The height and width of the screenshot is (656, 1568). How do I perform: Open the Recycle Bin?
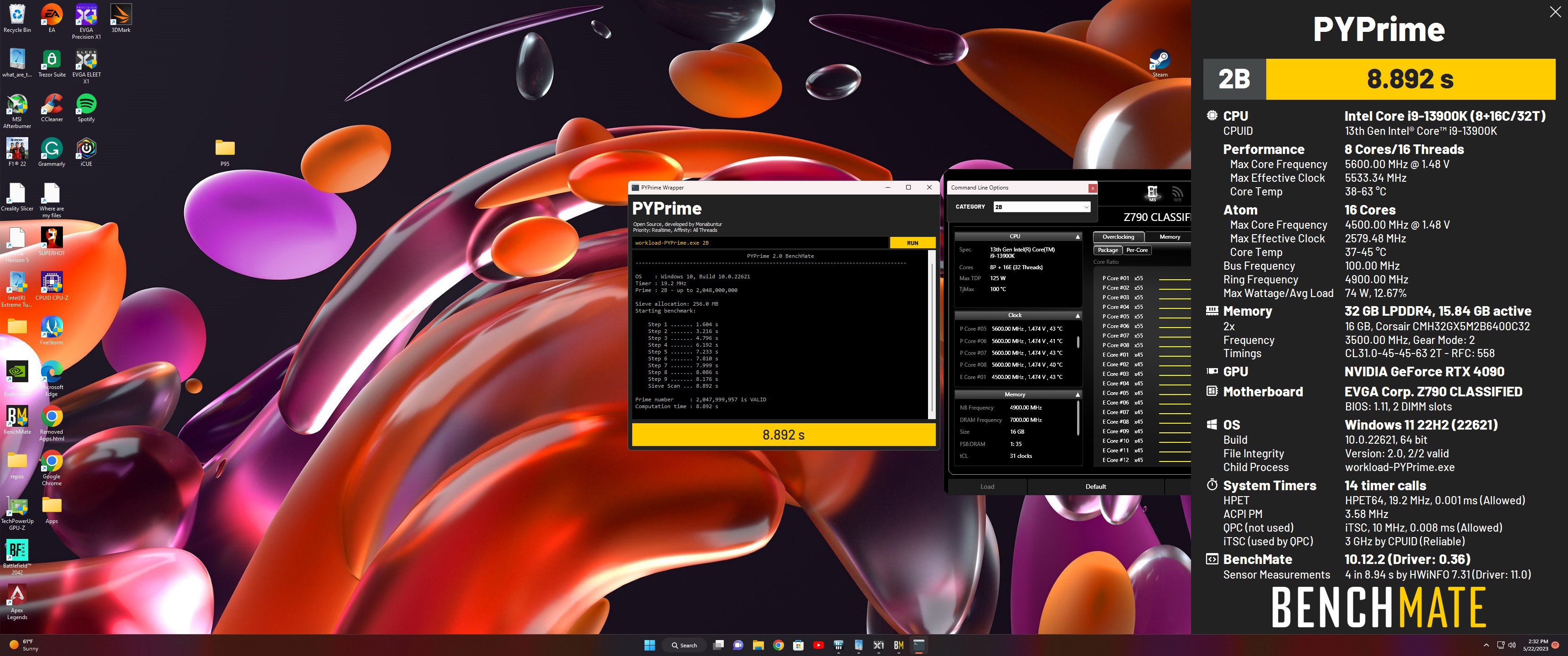click(x=17, y=18)
